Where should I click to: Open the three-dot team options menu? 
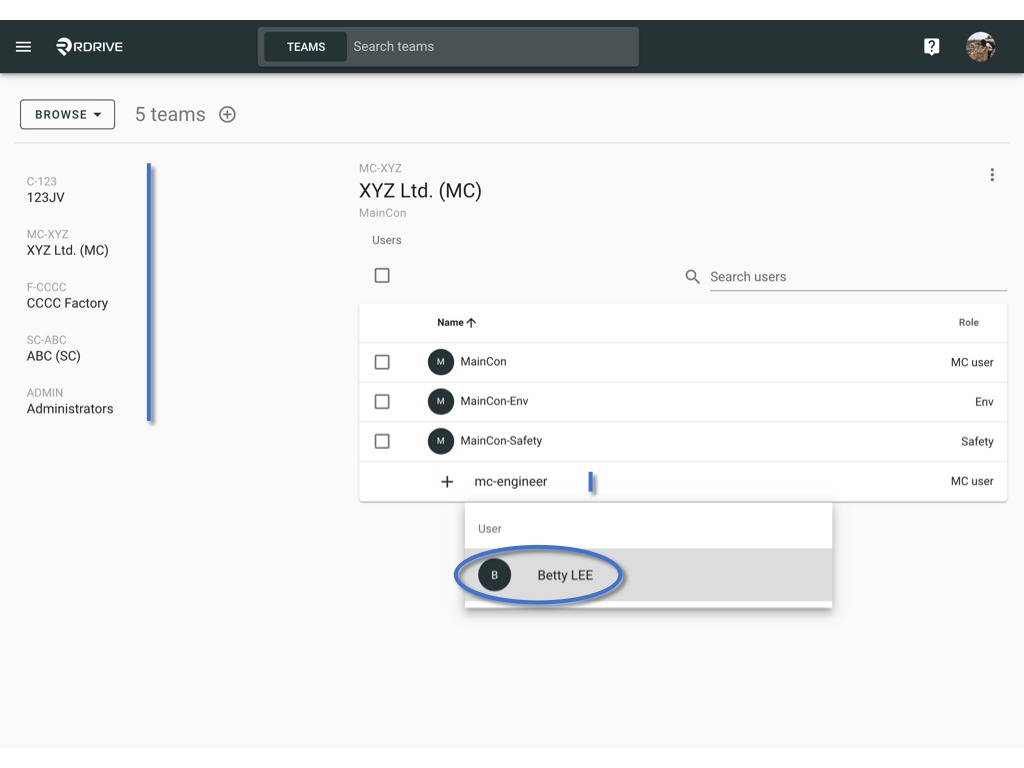(x=992, y=175)
